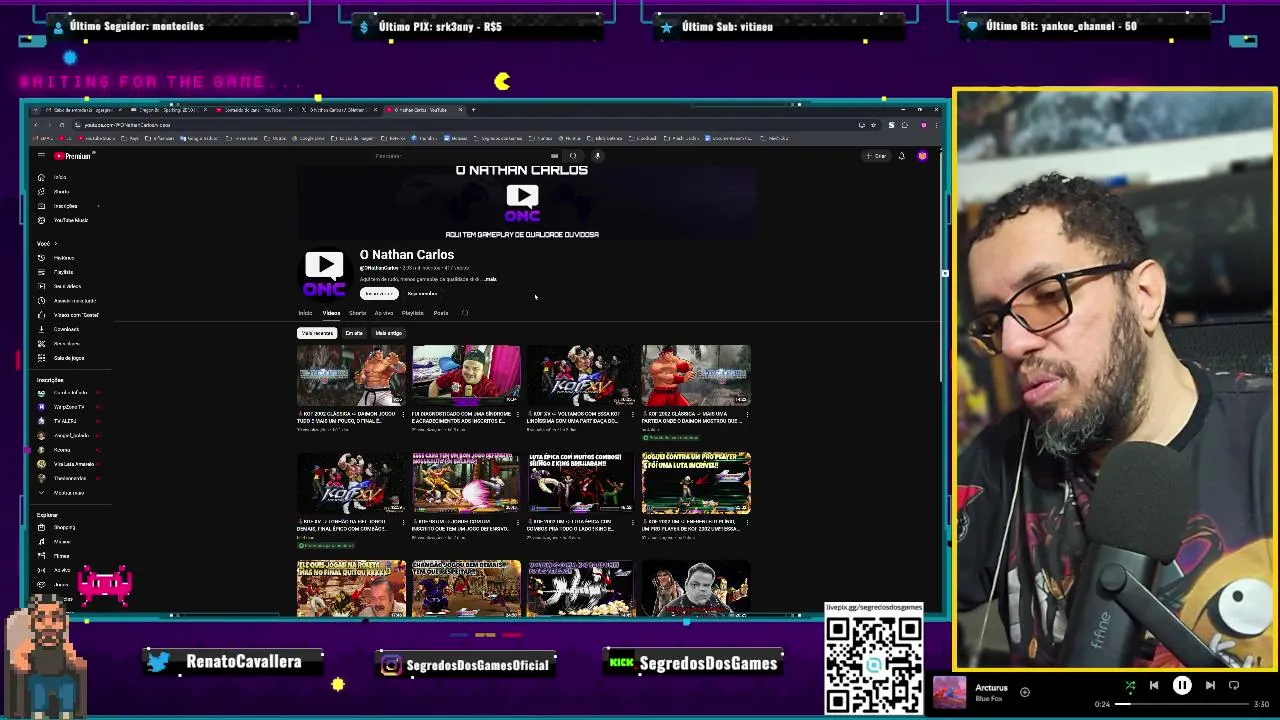Search within channel using magnifier icon

coord(465,313)
